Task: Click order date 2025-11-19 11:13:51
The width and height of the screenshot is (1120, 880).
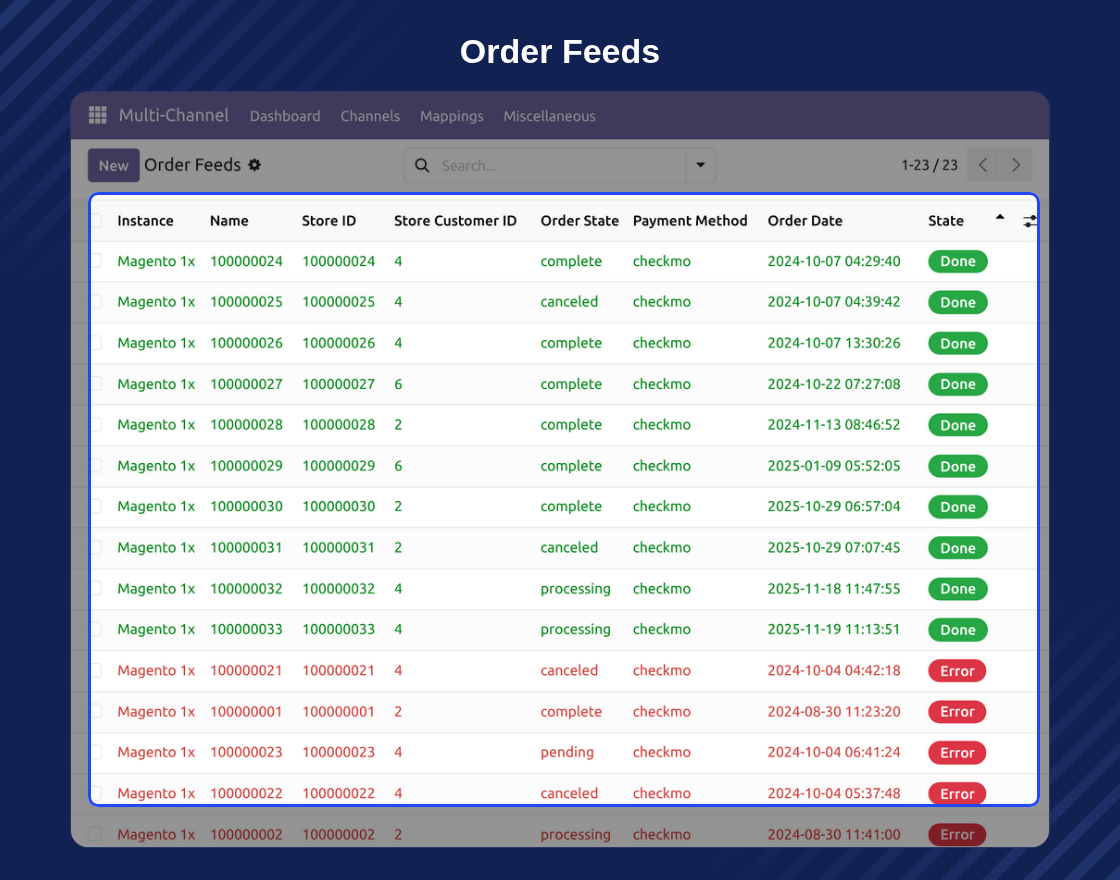Action: pyautogui.click(x=834, y=629)
